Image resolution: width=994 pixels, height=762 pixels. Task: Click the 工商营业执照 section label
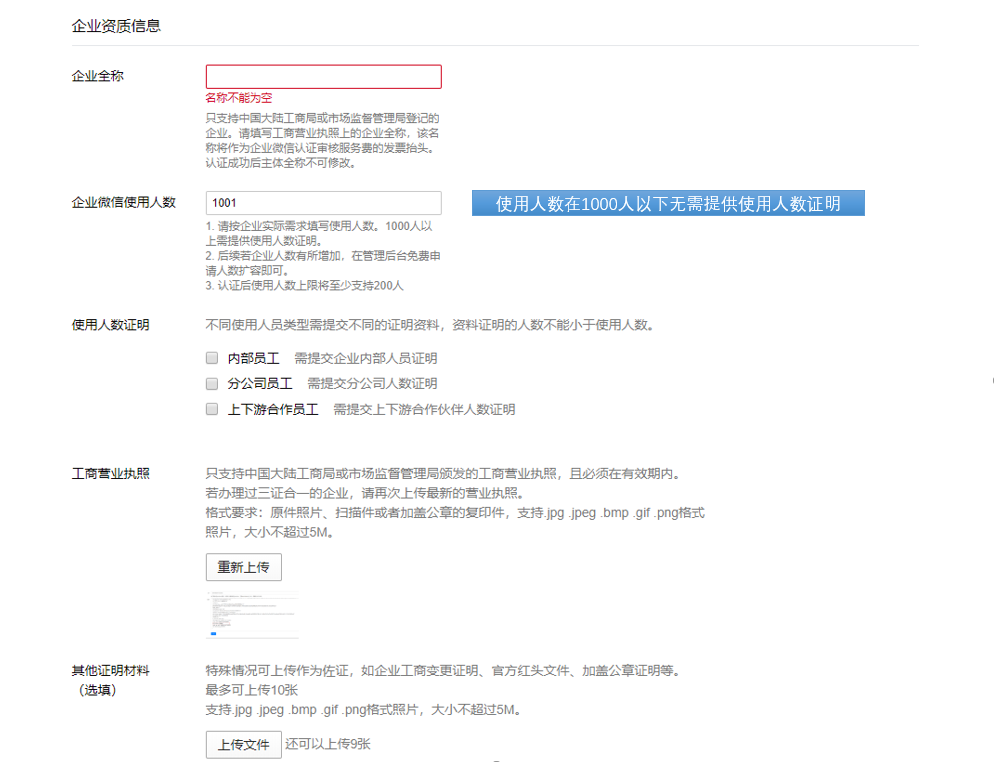(x=111, y=473)
